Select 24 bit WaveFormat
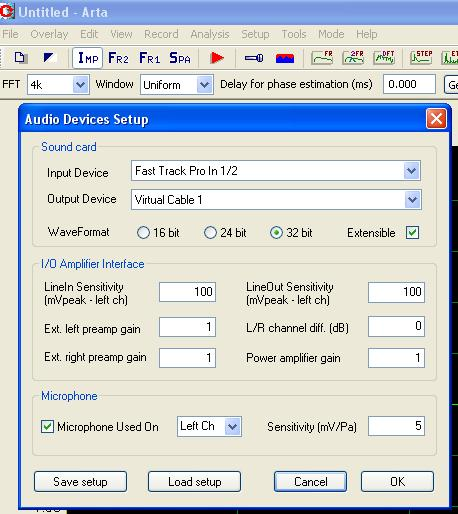The width and height of the screenshot is (458, 514). click(210, 233)
